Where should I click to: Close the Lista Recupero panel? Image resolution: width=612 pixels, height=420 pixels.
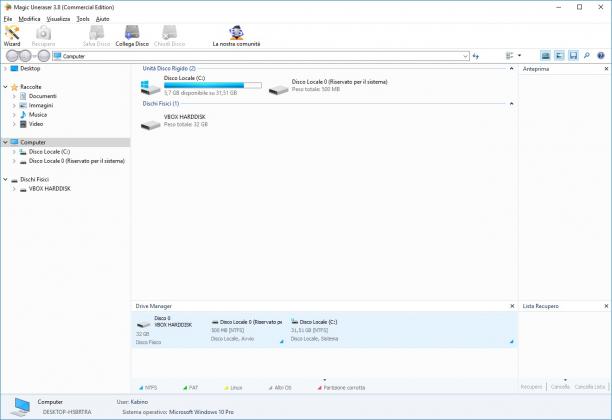click(606, 306)
